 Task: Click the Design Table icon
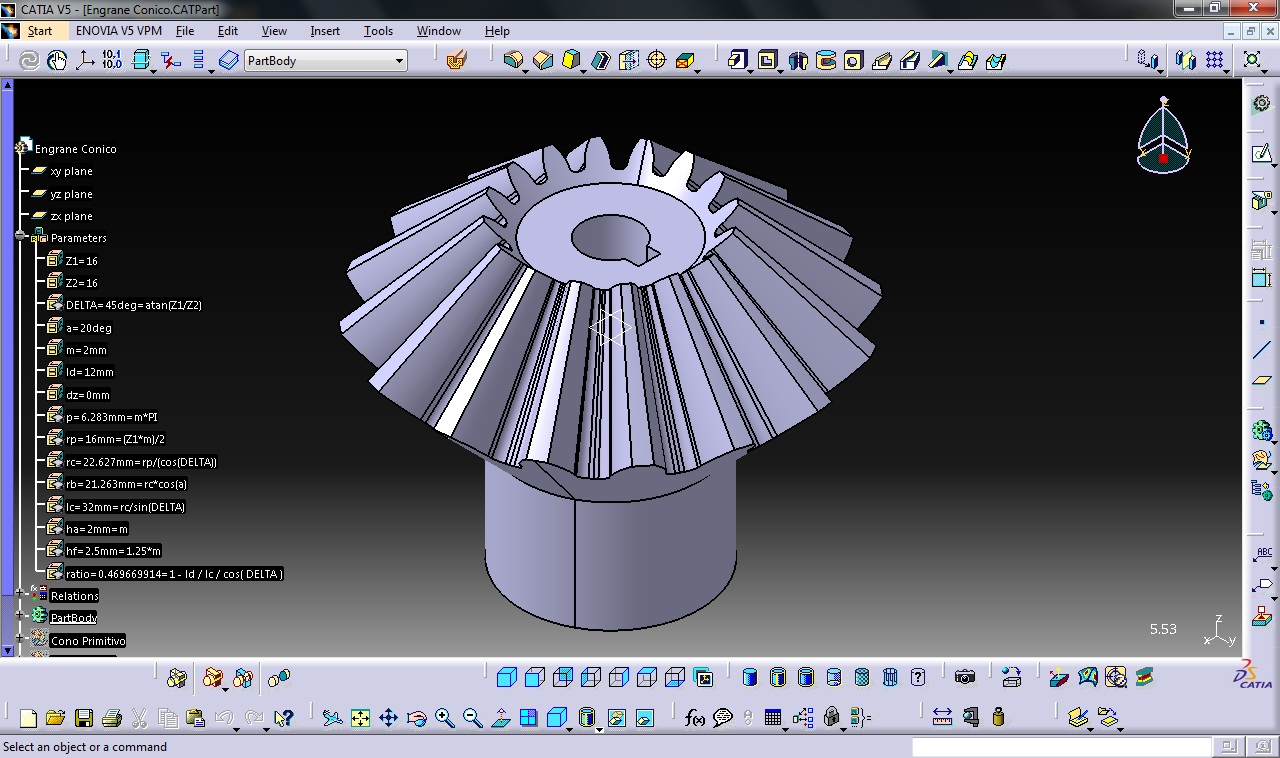click(x=772, y=718)
